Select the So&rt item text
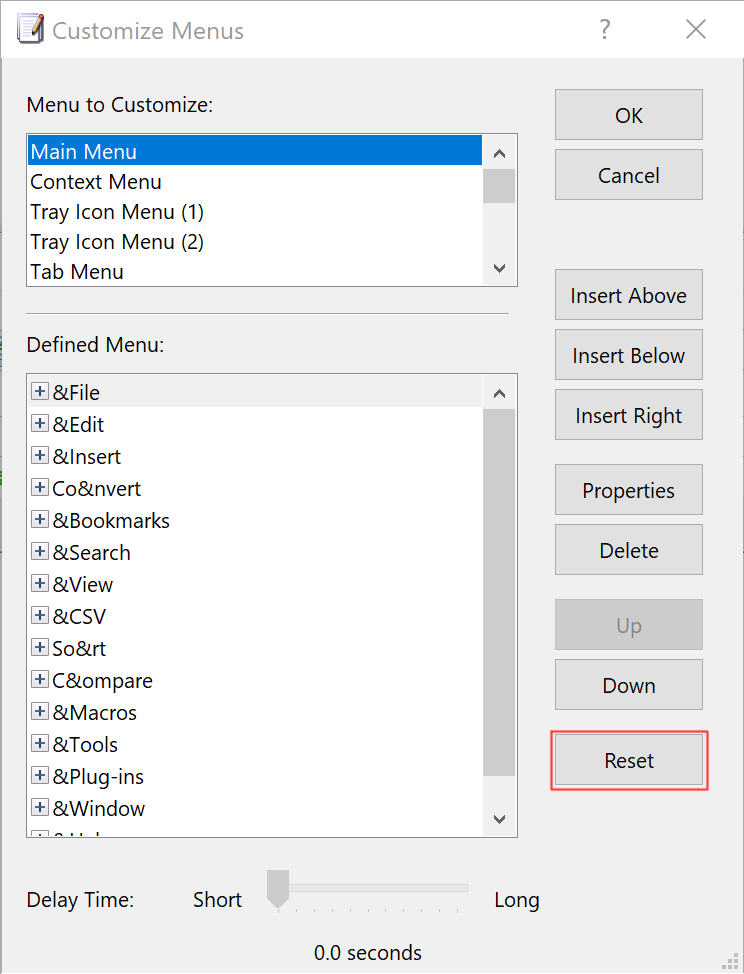The height and width of the screenshot is (974, 744). point(79,649)
